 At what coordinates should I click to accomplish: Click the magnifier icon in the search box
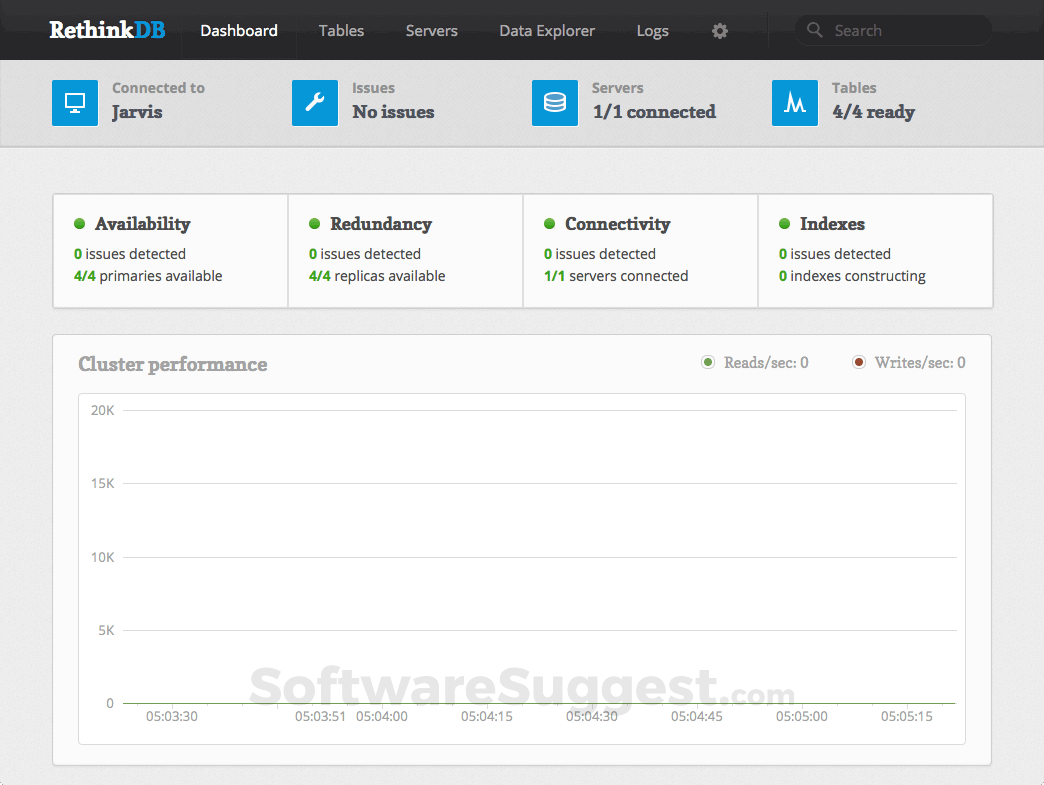point(814,30)
